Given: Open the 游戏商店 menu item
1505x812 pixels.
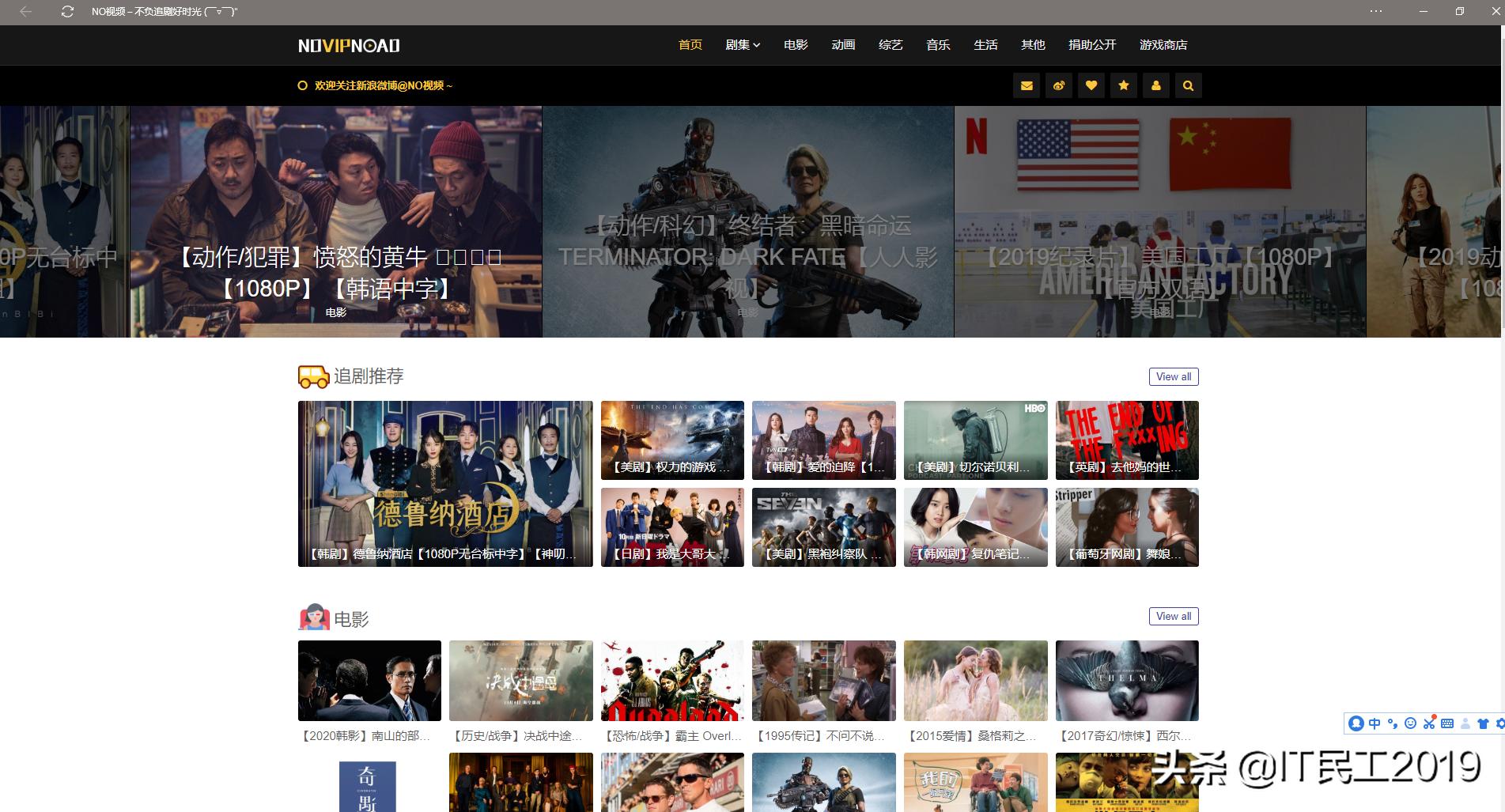Looking at the screenshot, I should coord(1163,45).
